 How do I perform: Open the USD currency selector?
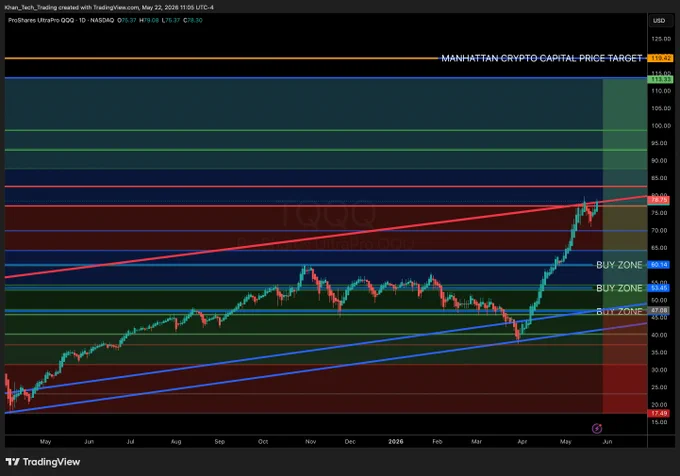point(659,20)
